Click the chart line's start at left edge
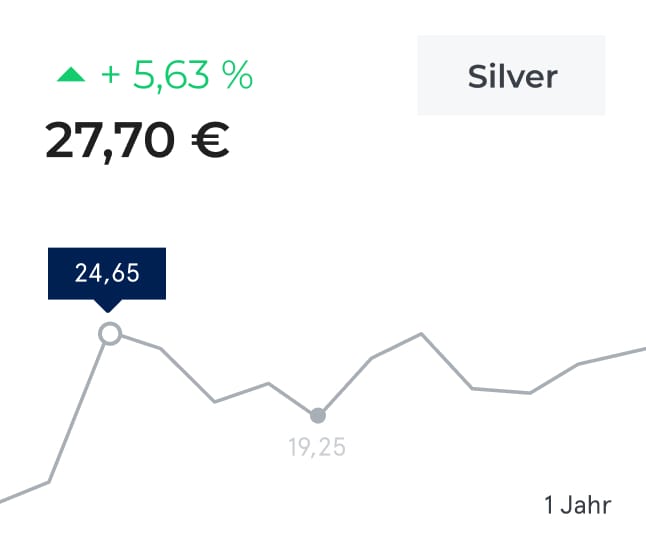Image resolution: width=646 pixels, height=547 pixels. coord(3,499)
